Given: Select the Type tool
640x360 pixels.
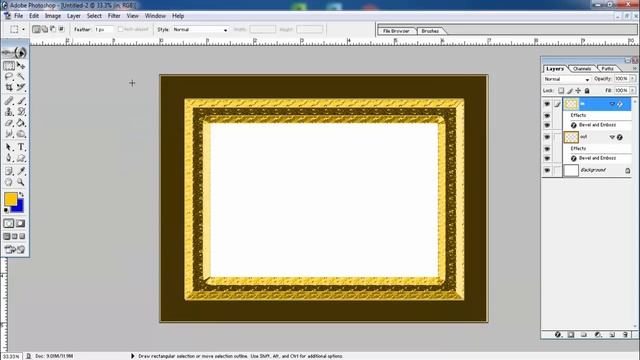Looking at the screenshot, I should (21, 147).
